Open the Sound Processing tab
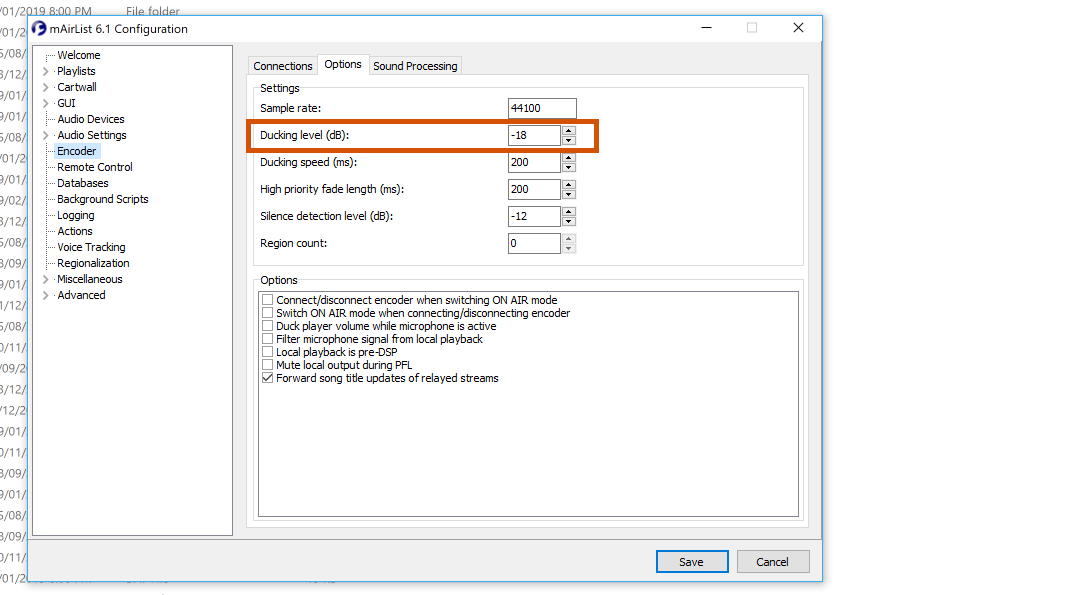 [x=415, y=66]
